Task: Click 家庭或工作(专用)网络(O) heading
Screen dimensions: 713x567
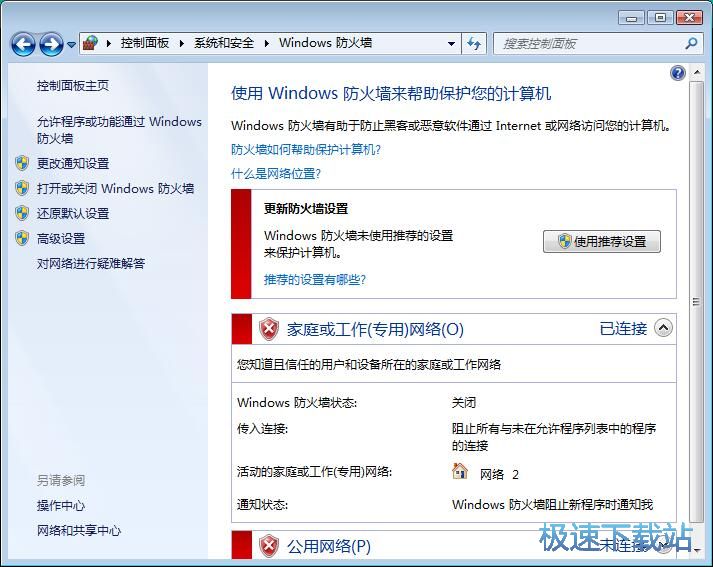Action: [375, 329]
